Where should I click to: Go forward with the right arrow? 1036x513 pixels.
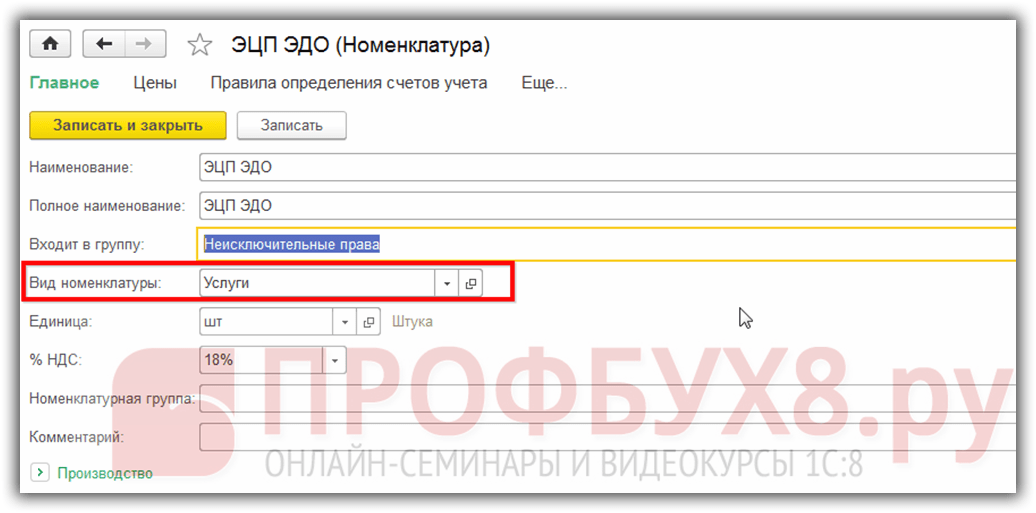point(144,44)
